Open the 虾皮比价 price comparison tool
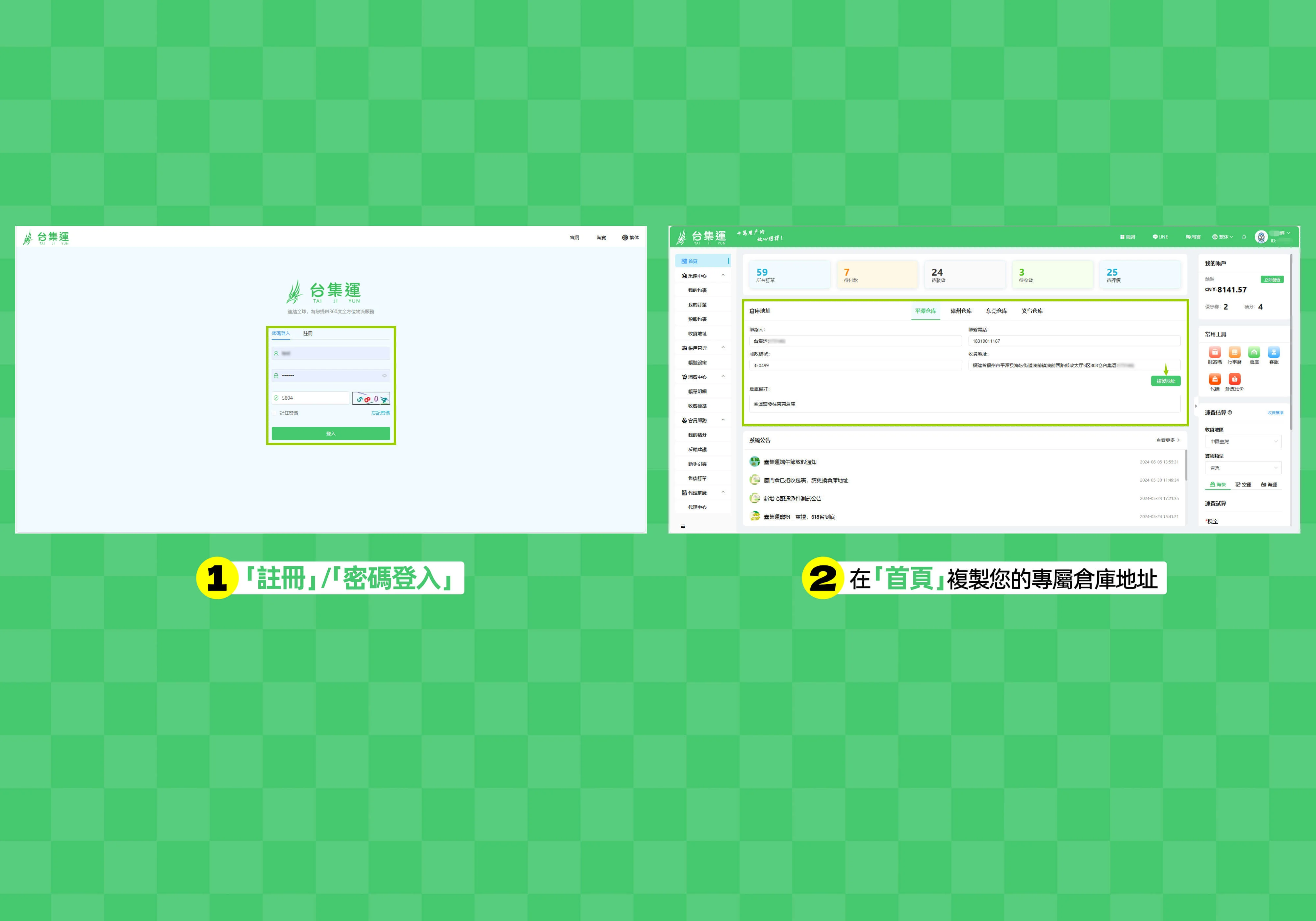Screen dimensions: 1316x921 (x=1235, y=379)
